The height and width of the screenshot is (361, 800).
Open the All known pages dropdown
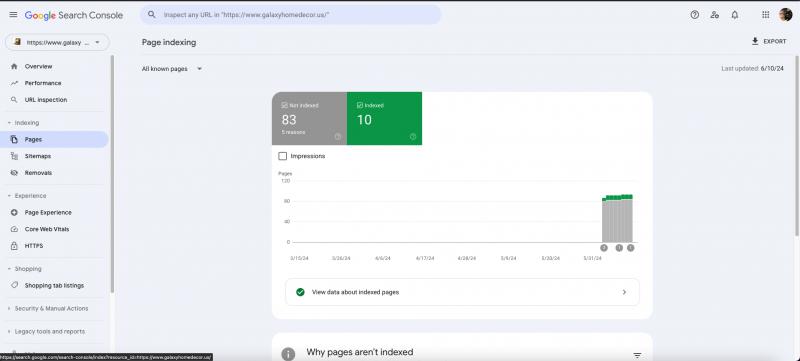(x=172, y=69)
